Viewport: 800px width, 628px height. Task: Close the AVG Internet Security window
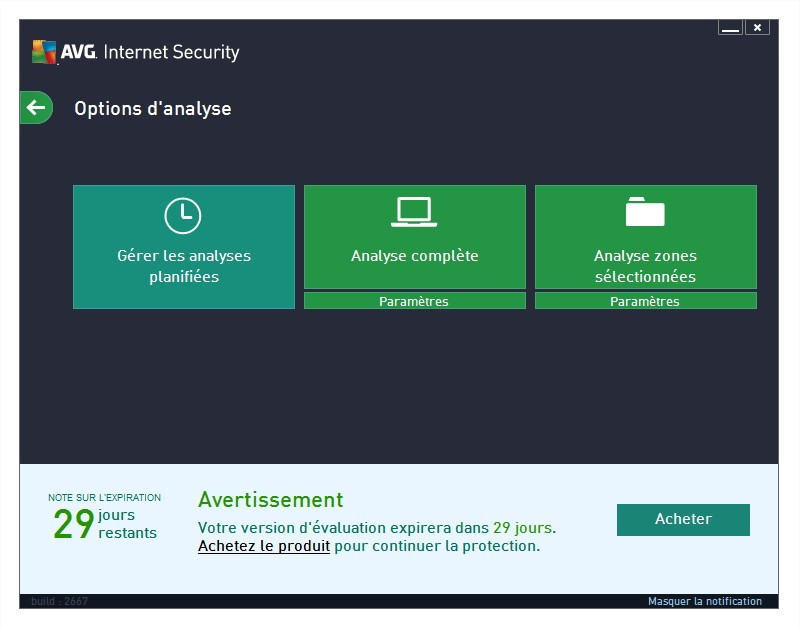pyautogui.click(x=757, y=28)
